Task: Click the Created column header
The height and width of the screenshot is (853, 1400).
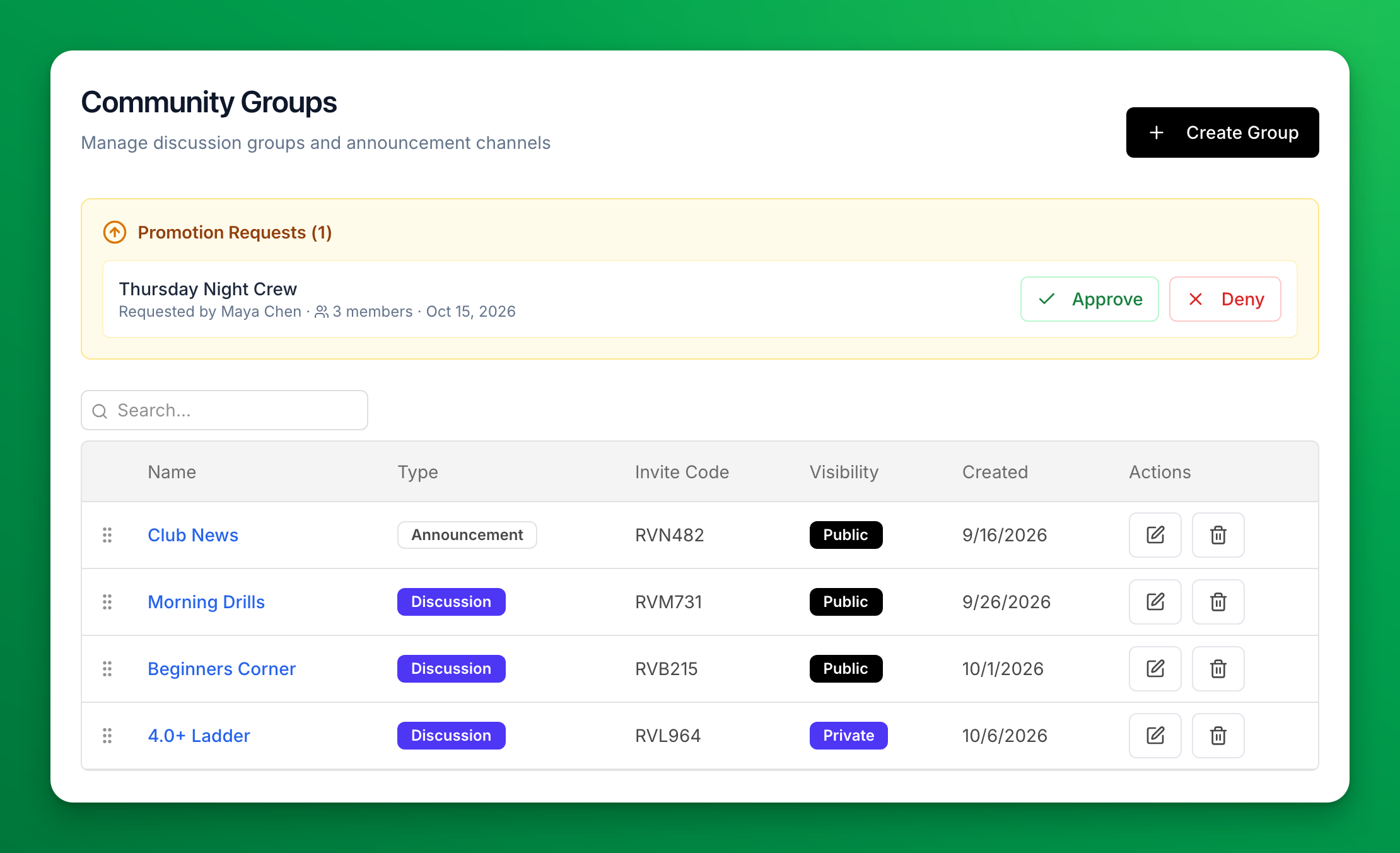Action: [995, 472]
